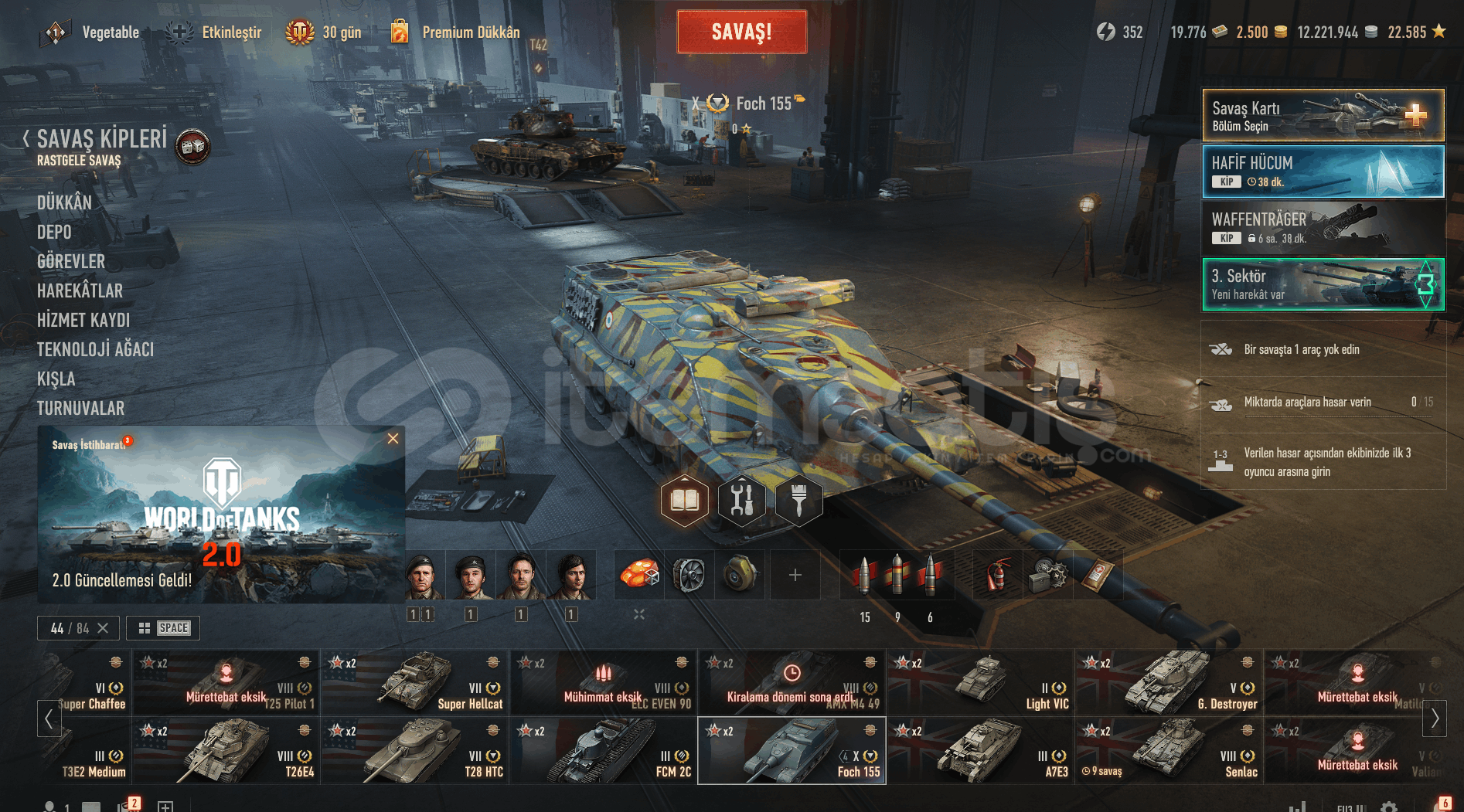
Task: Show previous tanks with carousel left arrow
Action: tap(49, 719)
